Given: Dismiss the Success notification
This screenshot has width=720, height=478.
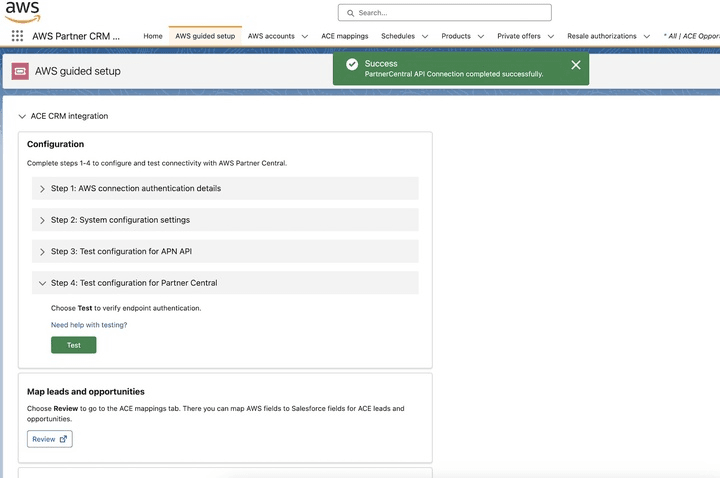Looking at the screenshot, I should (x=576, y=65).
